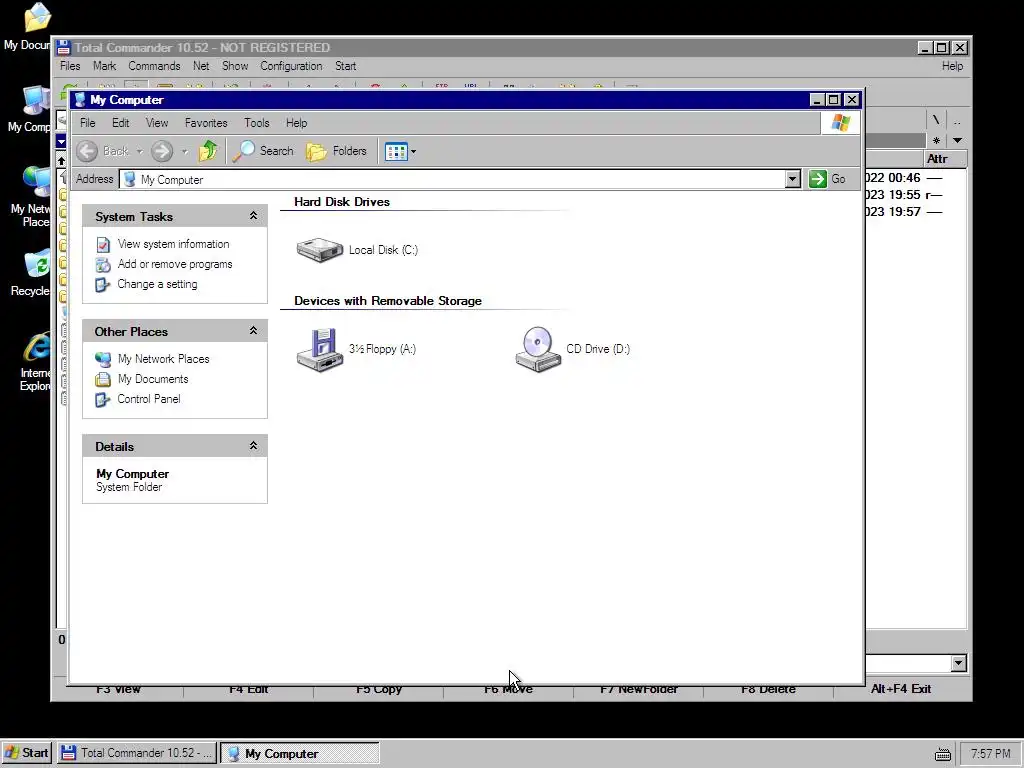The image size is (1024, 768).
Task: Open the Edit menu in My Computer
Action: (121, 123)
